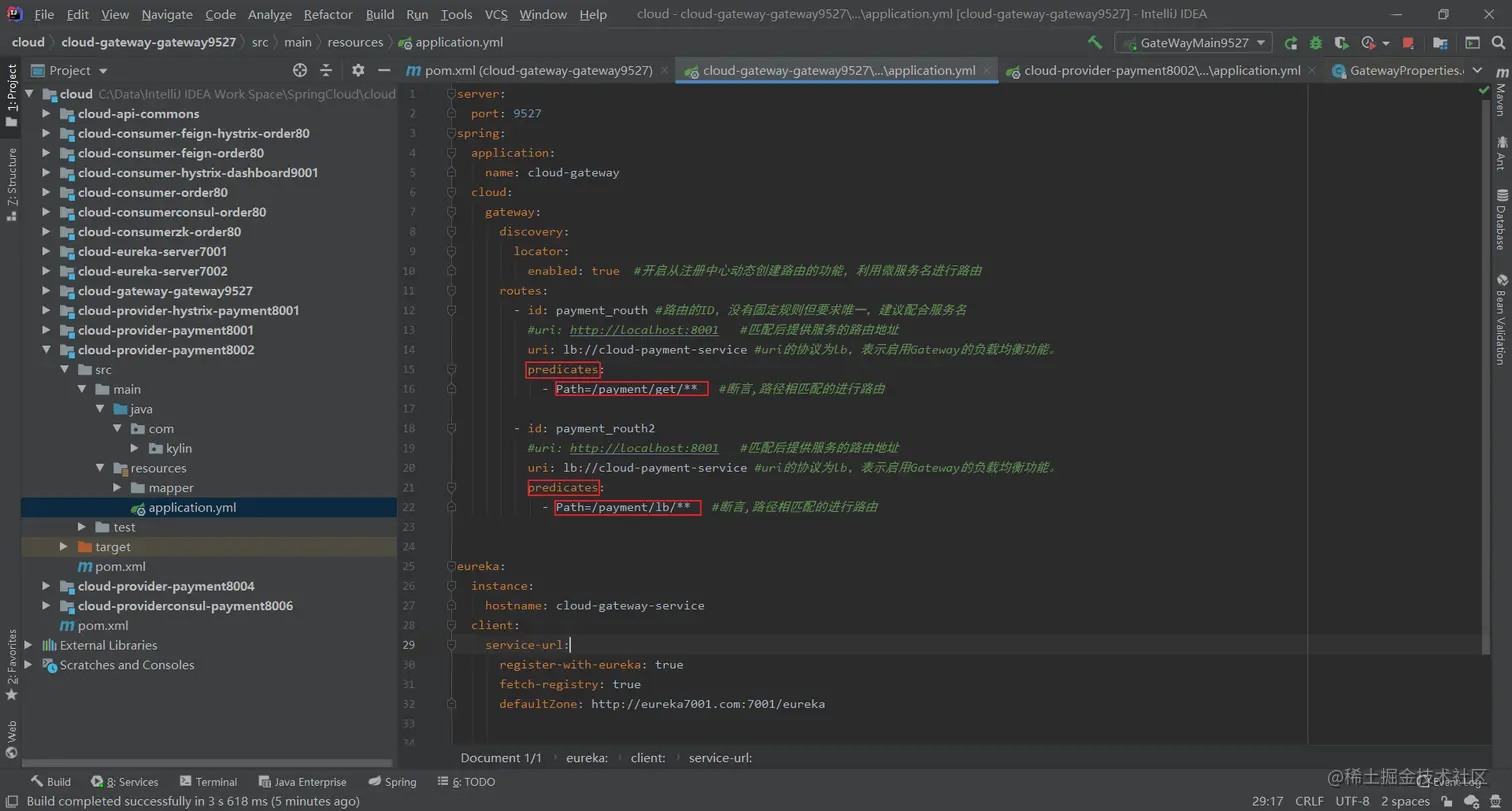This screenshot has width=1512, height=811.
Task: Stop the running process red square
Action: pyautogui.click(x=1408, y=43)
